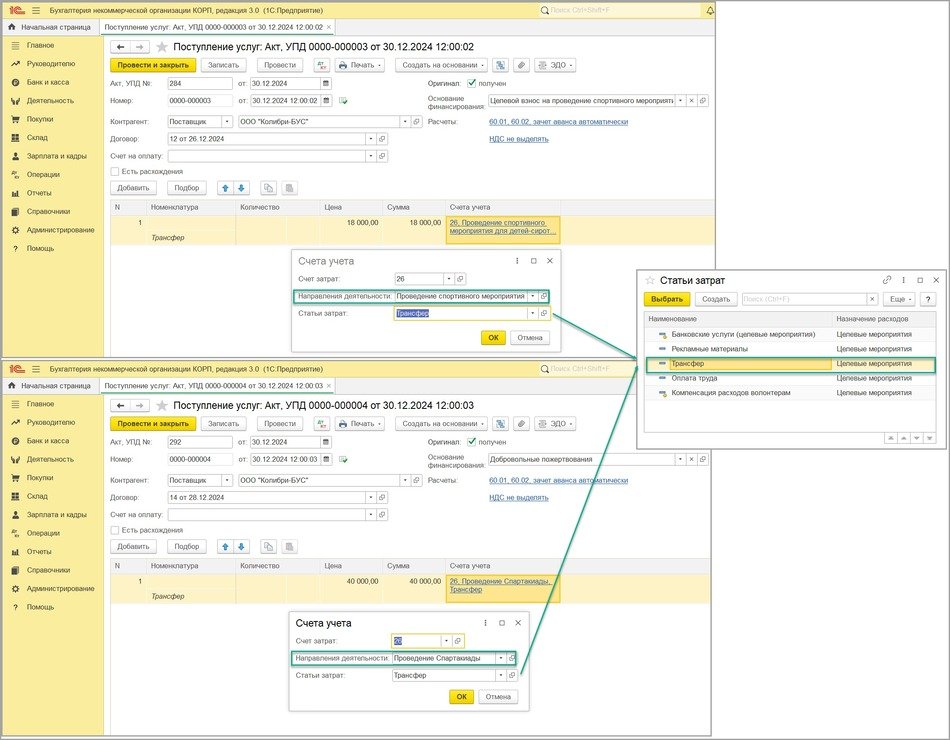Image resolution: width=950 pixels, height=740 pixels.
Task: Click Поиск search field in Статьи затрат
Action: click(807, 299)
